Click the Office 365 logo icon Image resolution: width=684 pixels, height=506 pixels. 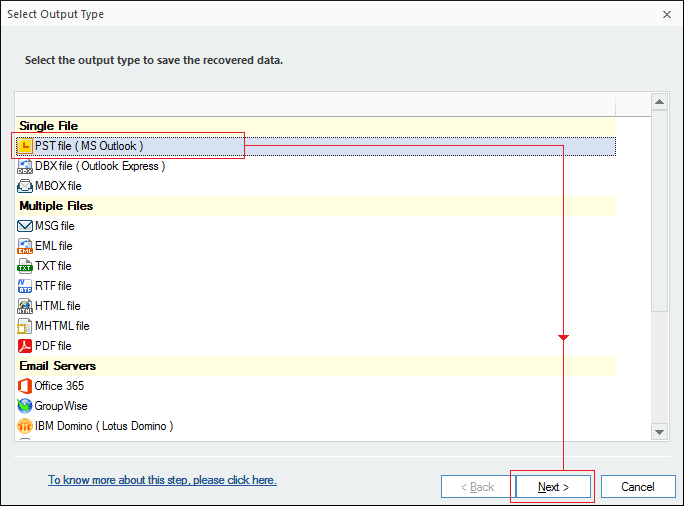tap(25, 386)
